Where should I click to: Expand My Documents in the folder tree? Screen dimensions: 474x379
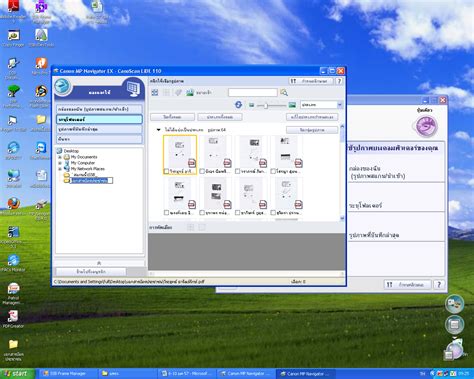60,157
